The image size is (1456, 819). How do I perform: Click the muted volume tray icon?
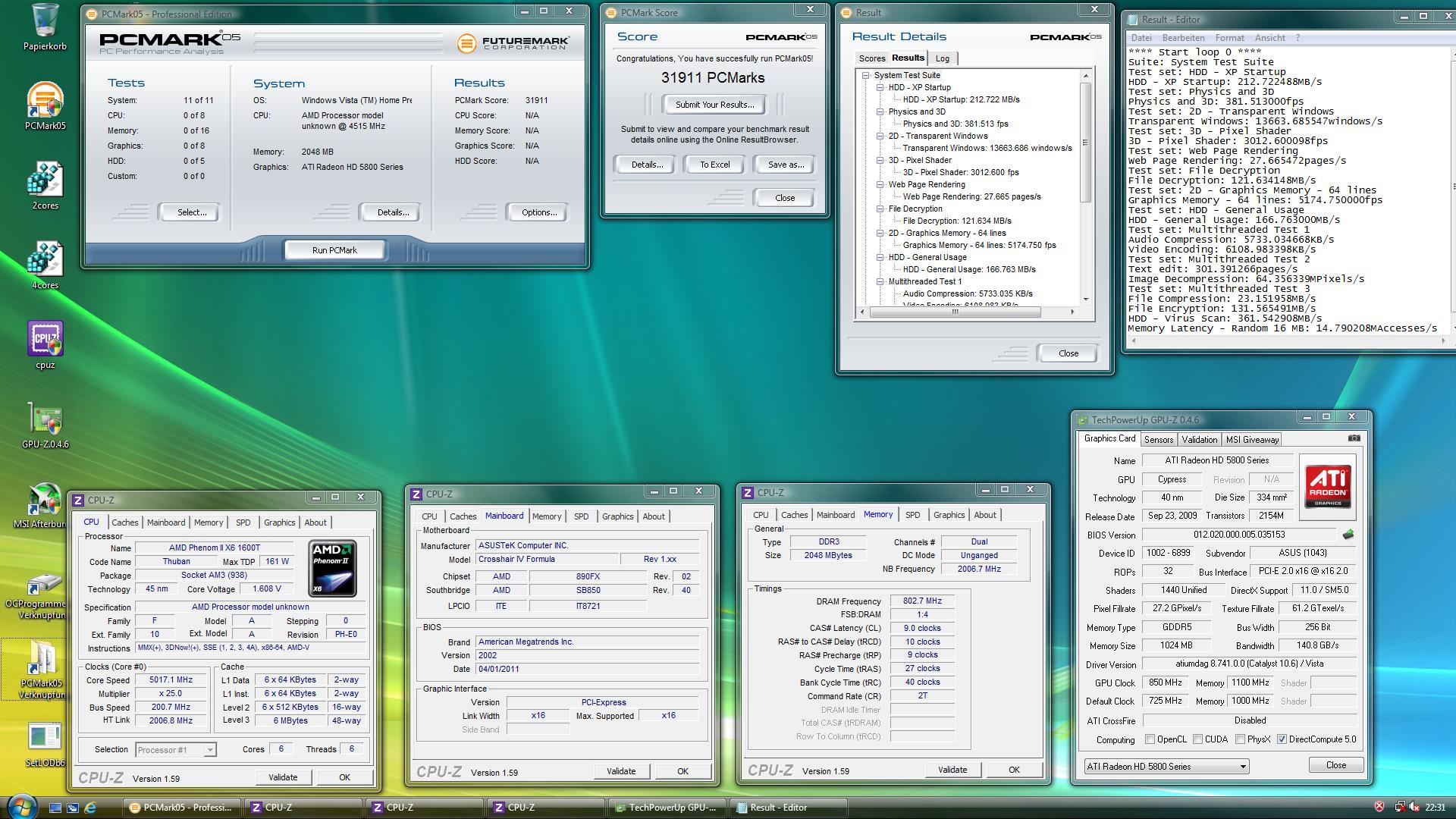(1414, 807)
